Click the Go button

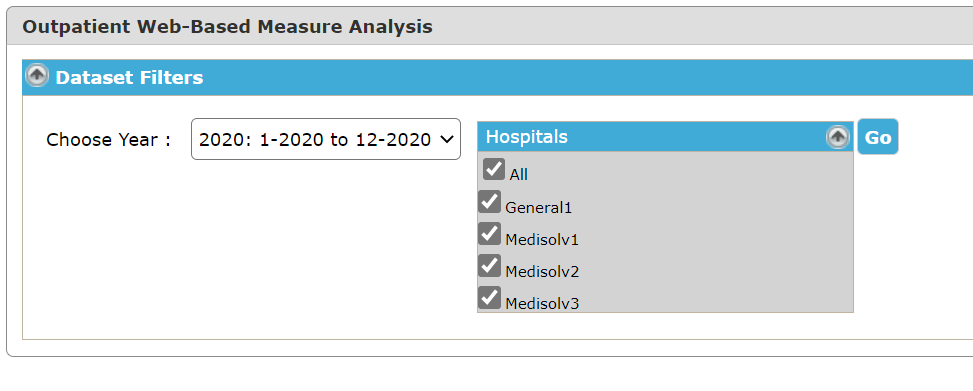(877, 137)
